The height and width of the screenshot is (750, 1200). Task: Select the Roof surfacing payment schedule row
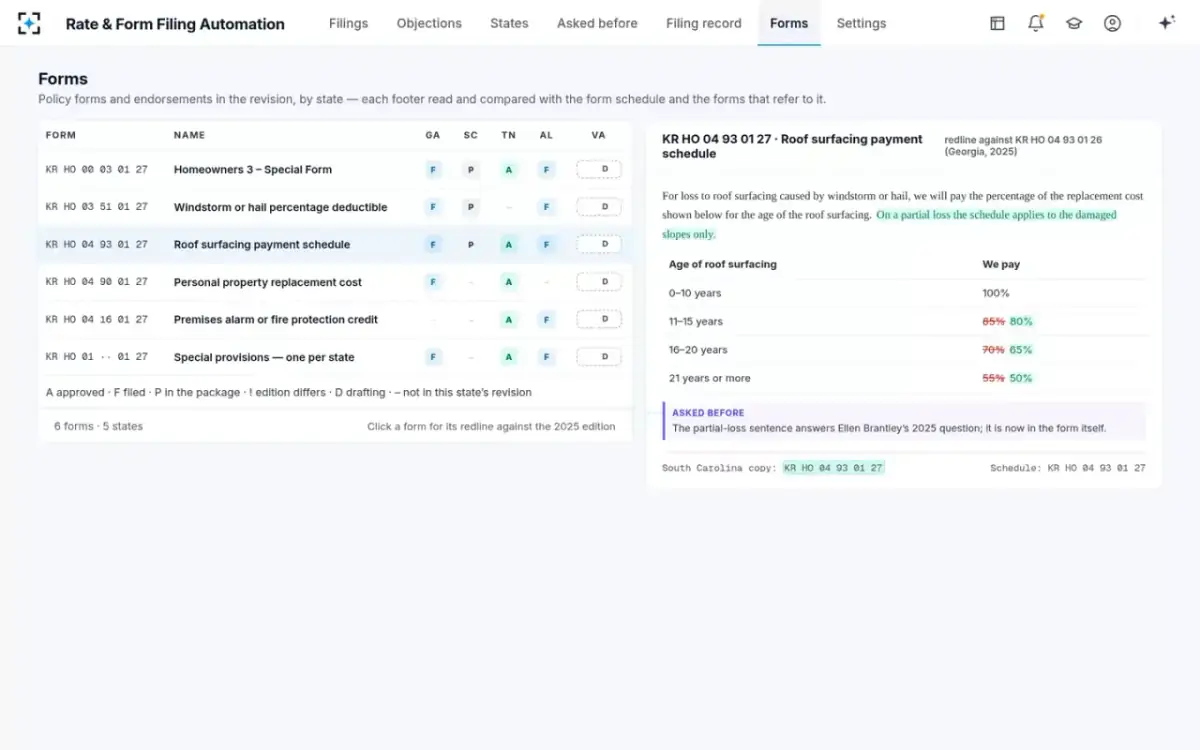tap(335, 244)
